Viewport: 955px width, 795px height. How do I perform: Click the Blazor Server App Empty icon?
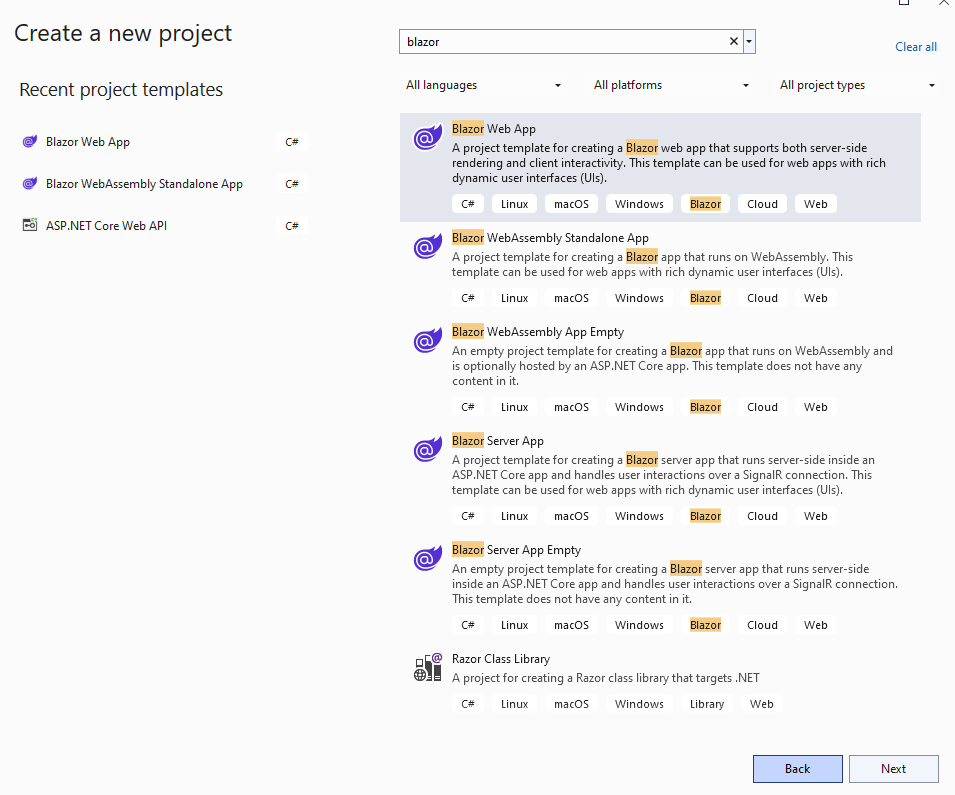(x=428, y=558)
